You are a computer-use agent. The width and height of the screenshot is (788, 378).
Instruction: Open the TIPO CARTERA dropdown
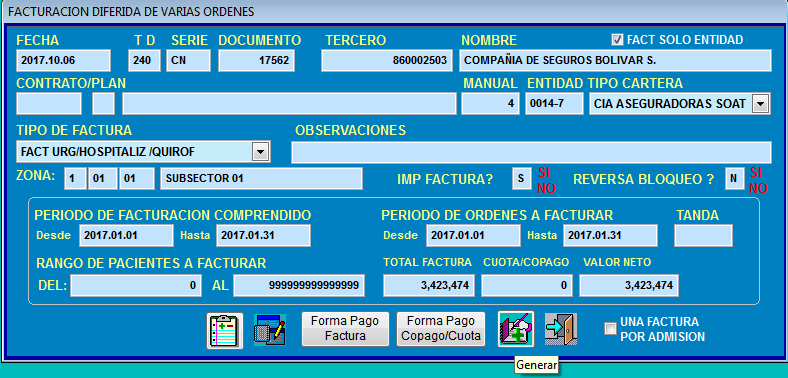click(760, 104)
